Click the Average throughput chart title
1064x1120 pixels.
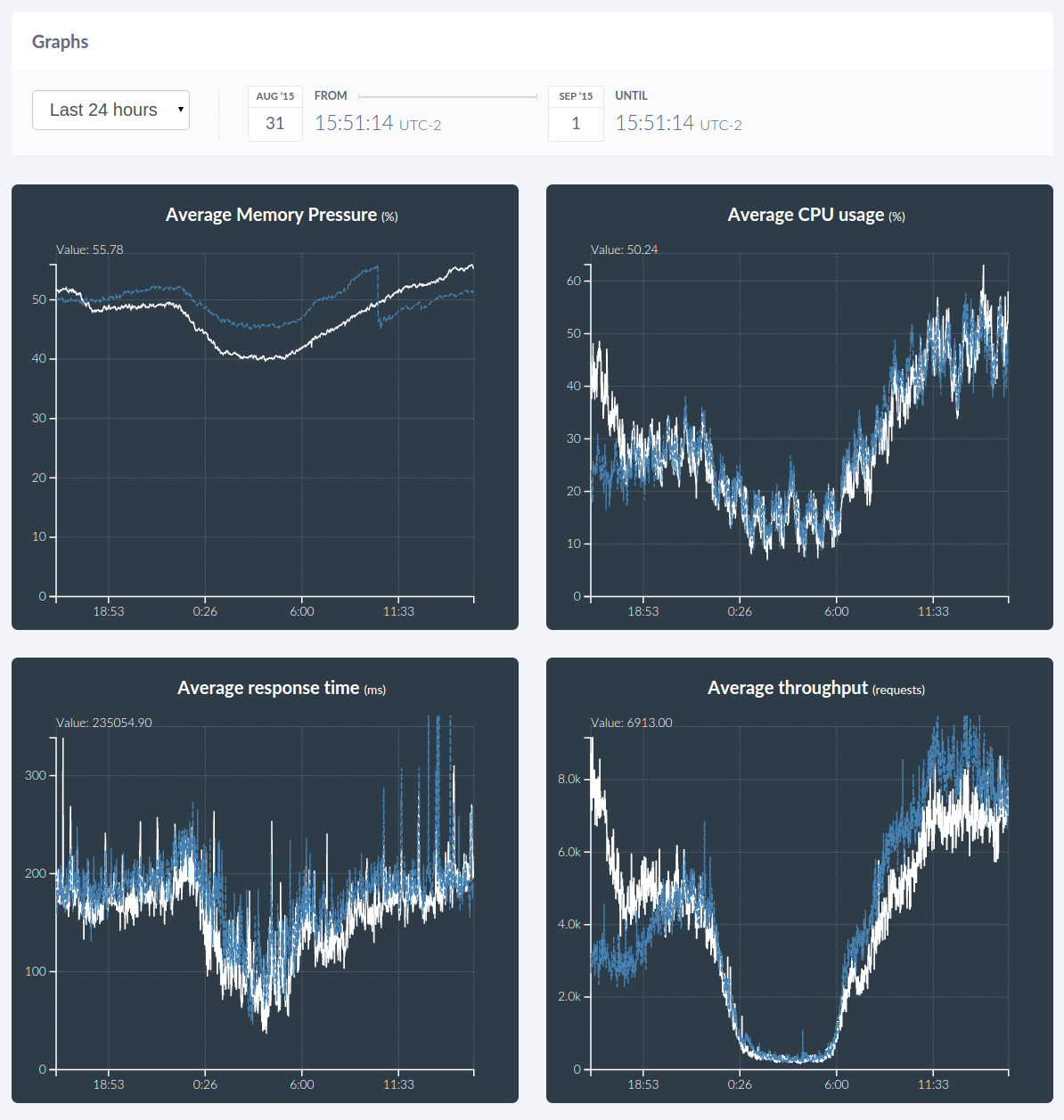[x=816, y=688]
